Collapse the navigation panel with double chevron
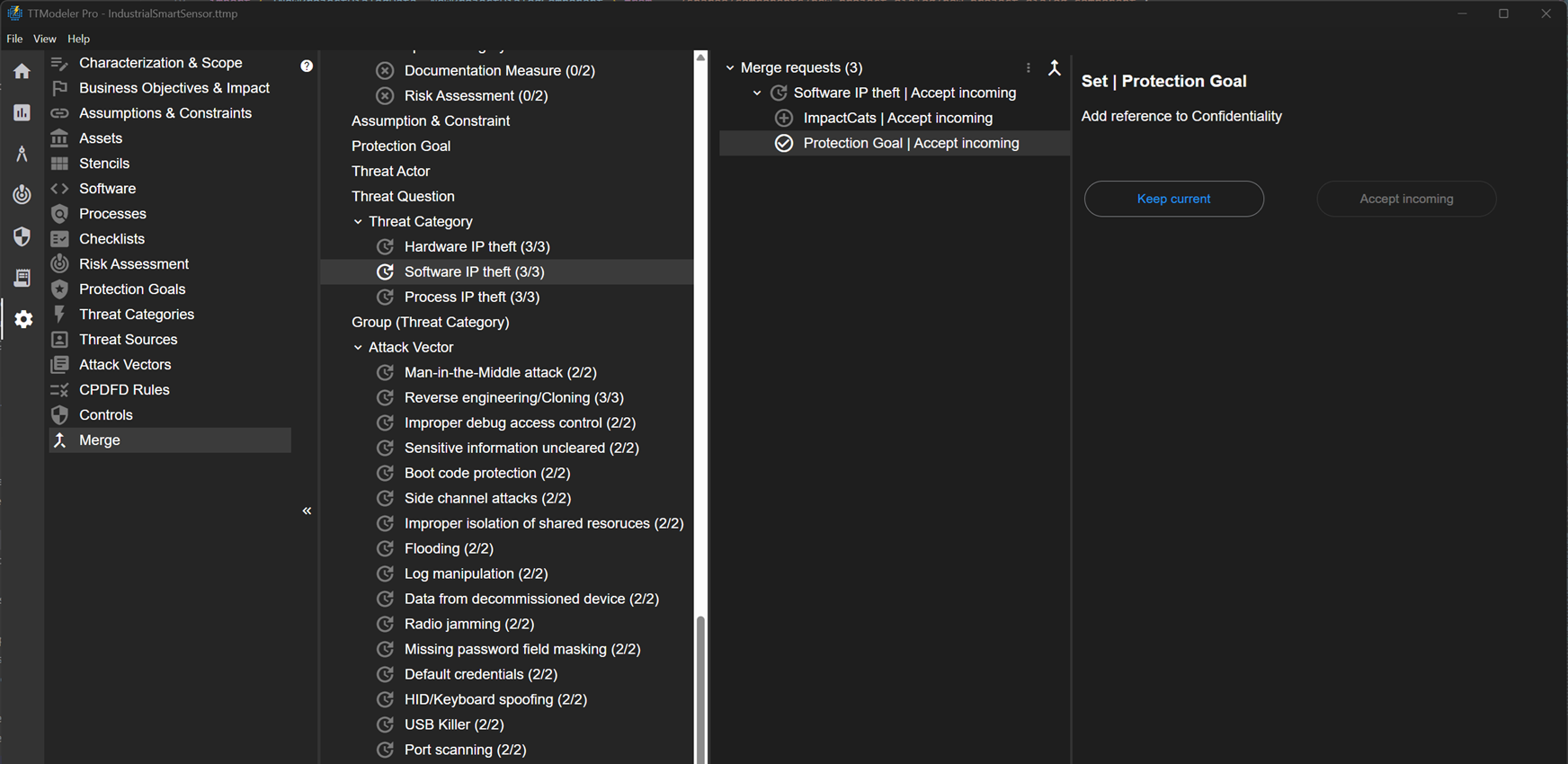1568x764 pixels. (x=307, y=511)
